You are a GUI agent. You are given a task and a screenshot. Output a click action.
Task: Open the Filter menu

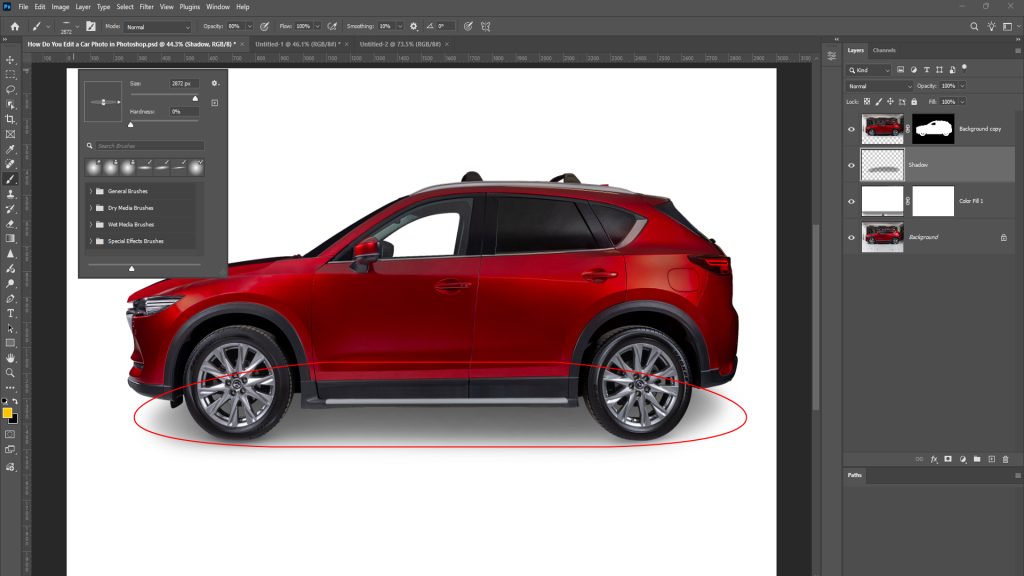[146, 6]
